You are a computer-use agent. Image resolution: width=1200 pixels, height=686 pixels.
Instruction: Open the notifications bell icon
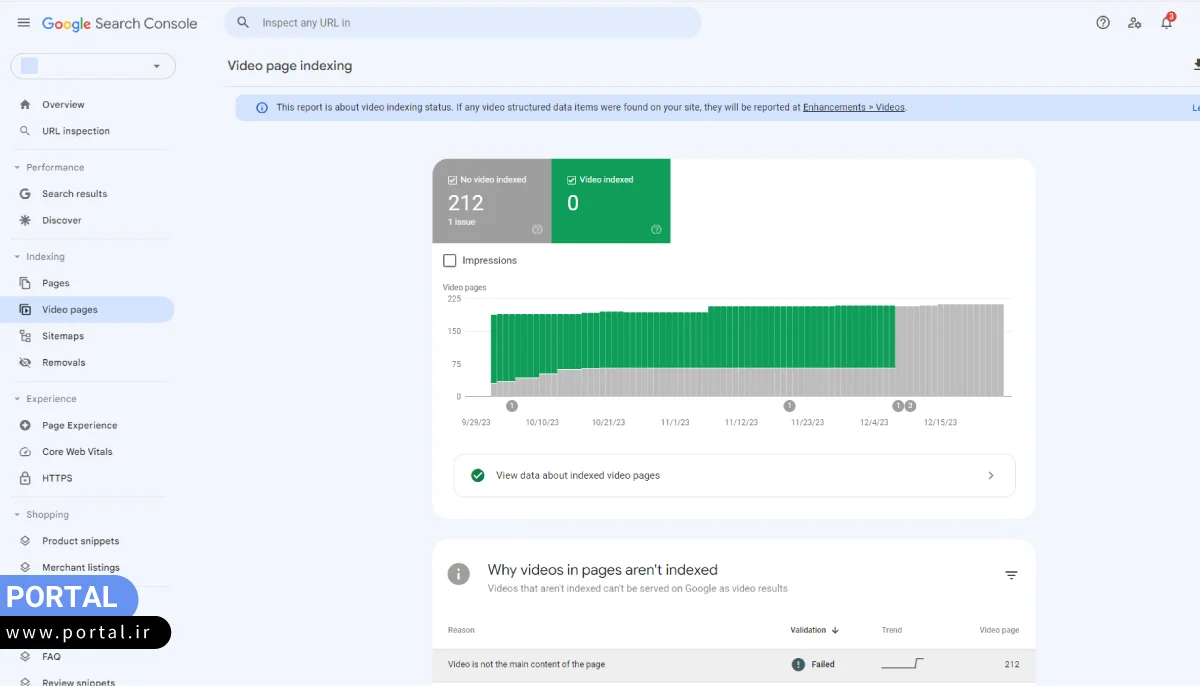1166,23
